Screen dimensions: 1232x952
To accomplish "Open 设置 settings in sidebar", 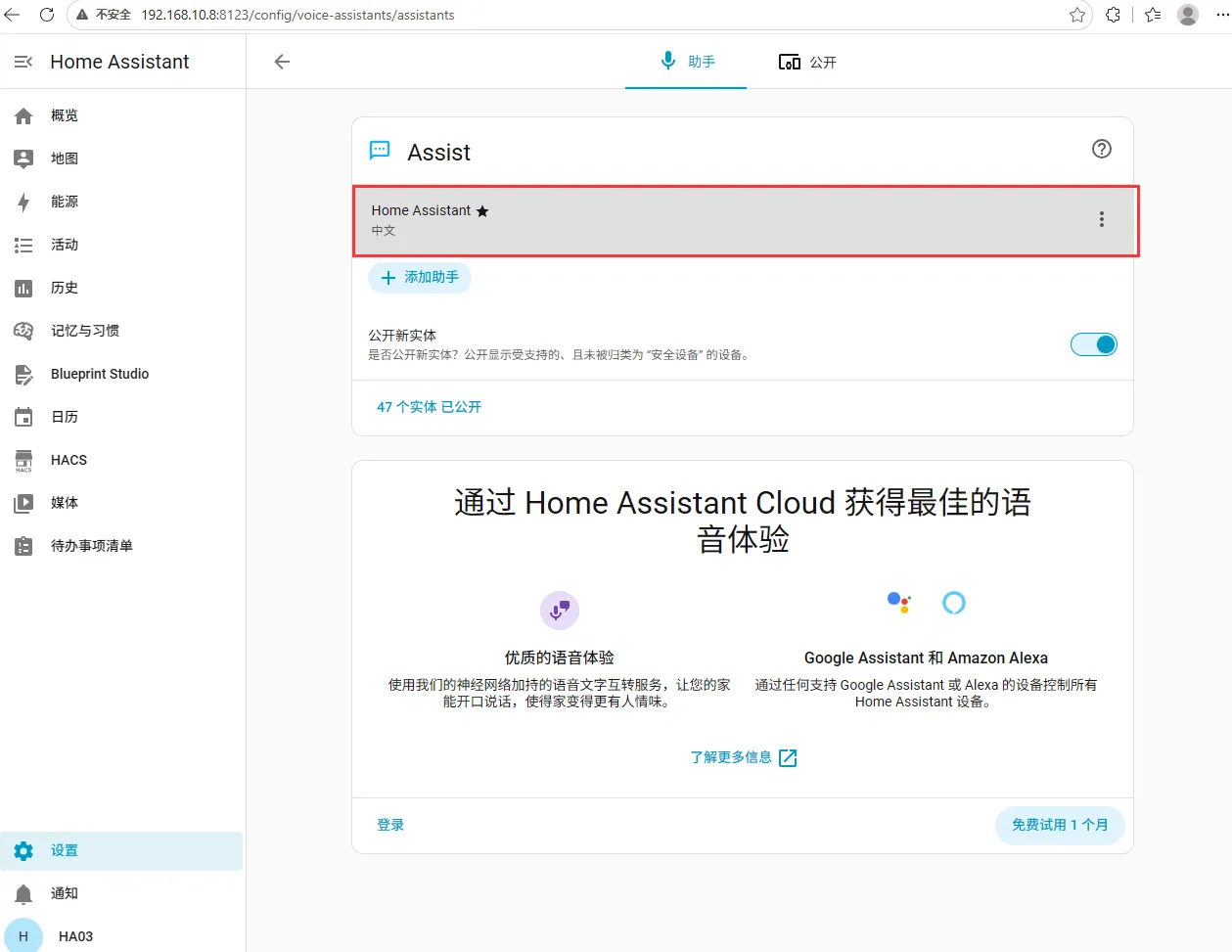I will pyautogui.click(x=121, y=851).
